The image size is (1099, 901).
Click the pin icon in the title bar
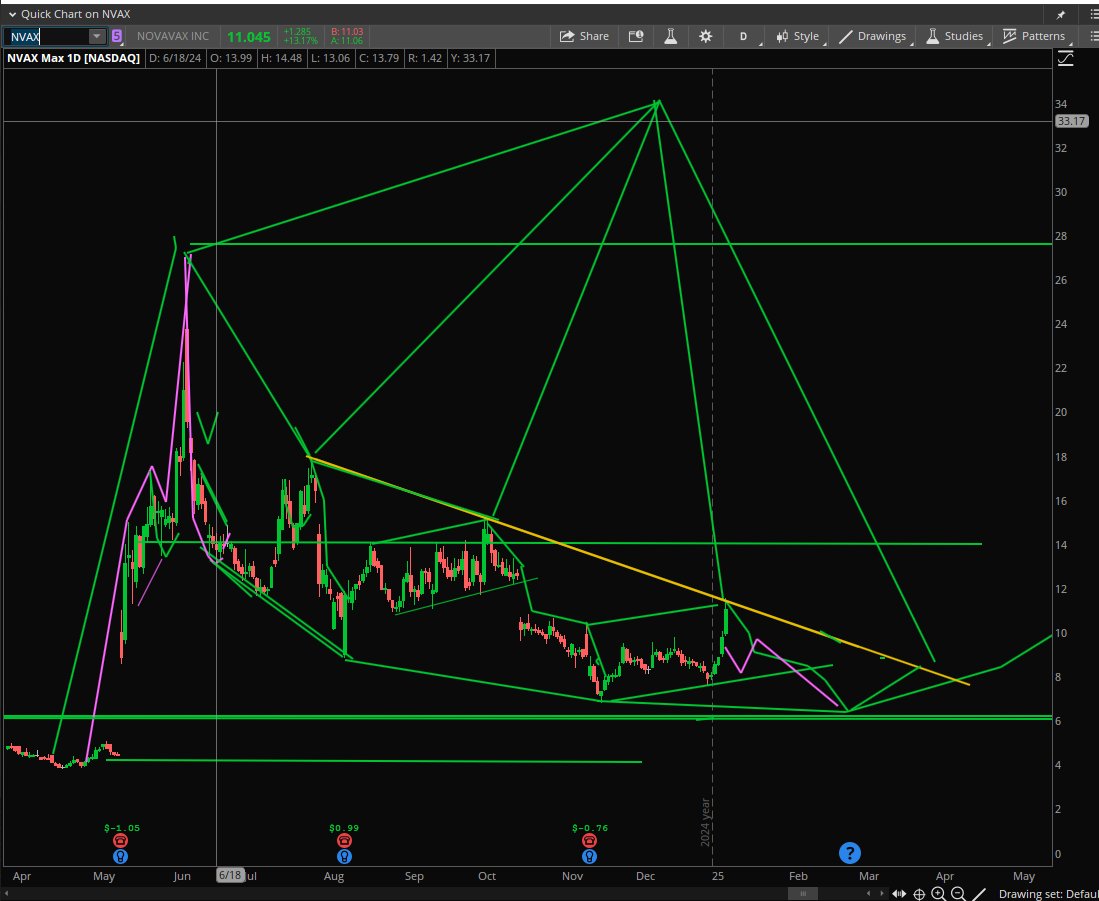point(1061,14)
